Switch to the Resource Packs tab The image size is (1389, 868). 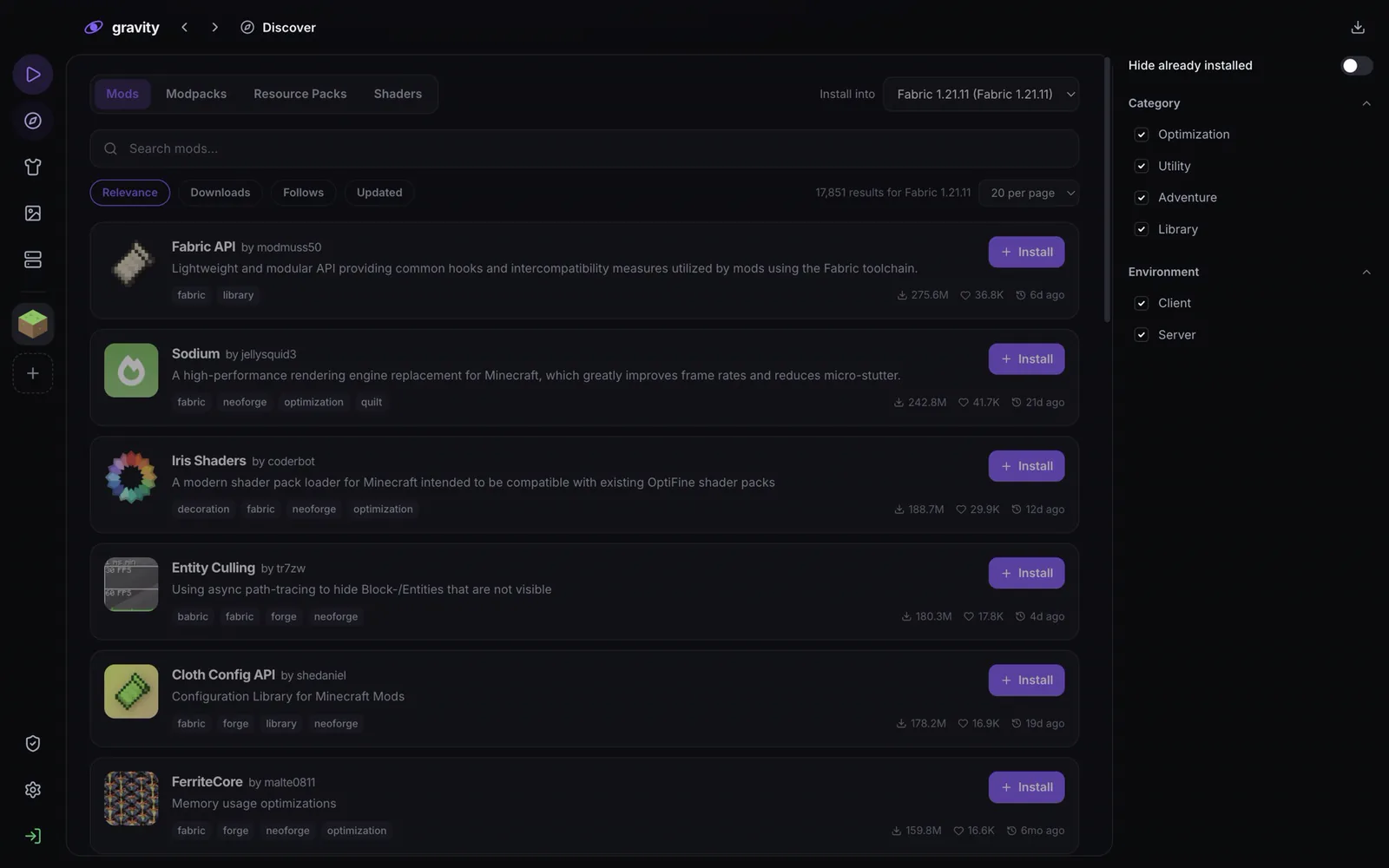tap(300, 94)
